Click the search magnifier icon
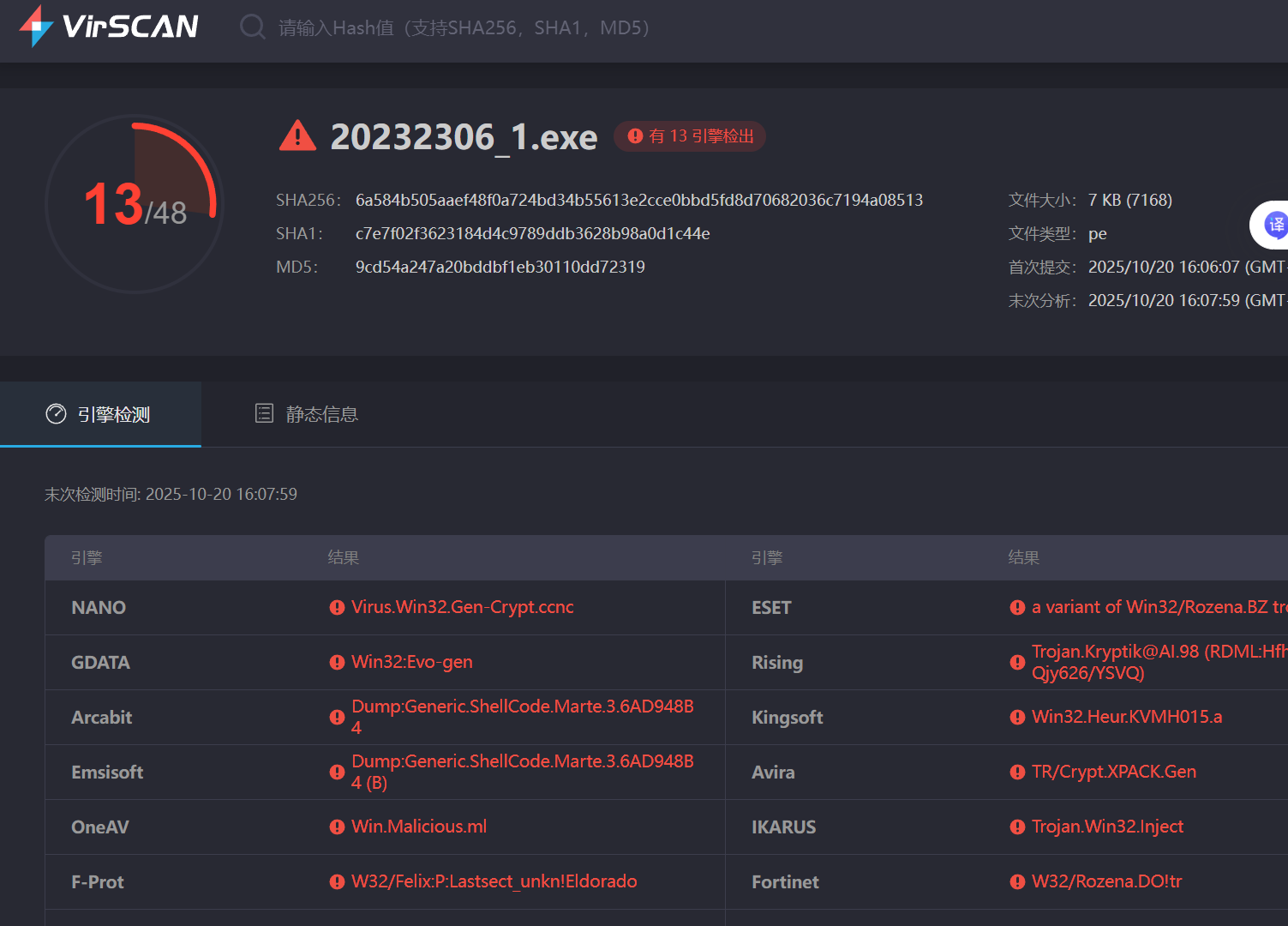Viewport: 1288px width, 926px height. pos(252,27)
